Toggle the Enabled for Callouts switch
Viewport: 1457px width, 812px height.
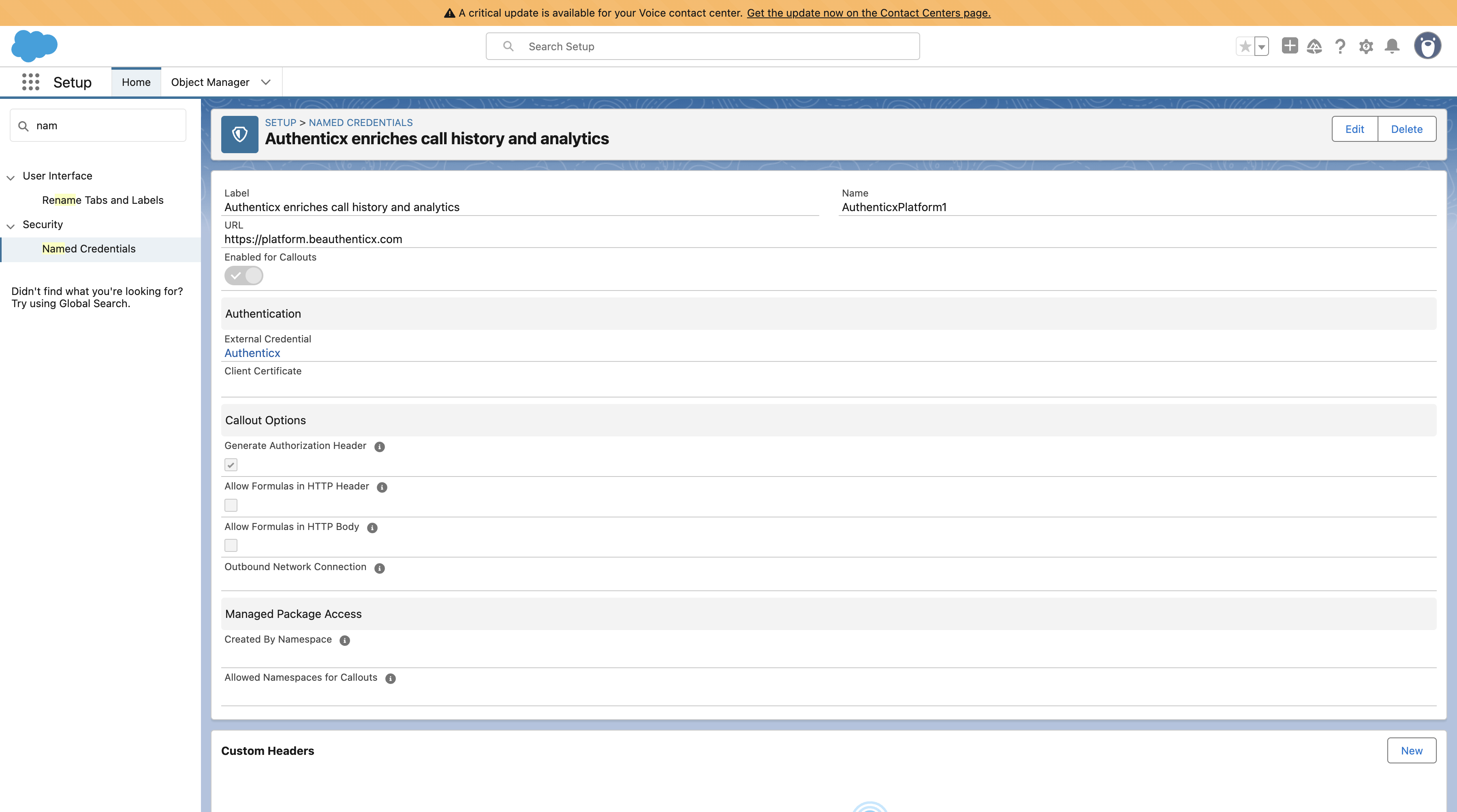click(244, 276)
